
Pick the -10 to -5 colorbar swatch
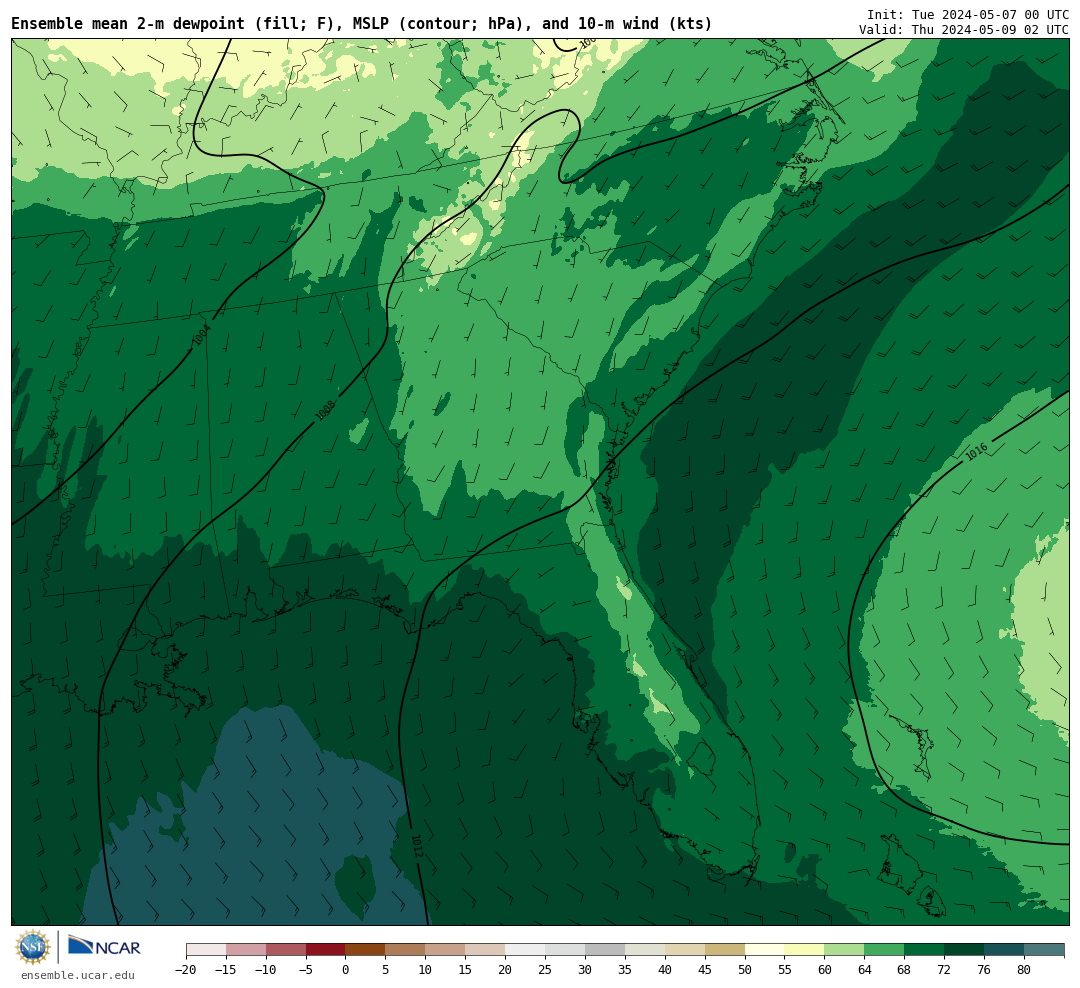click(286, 950)
